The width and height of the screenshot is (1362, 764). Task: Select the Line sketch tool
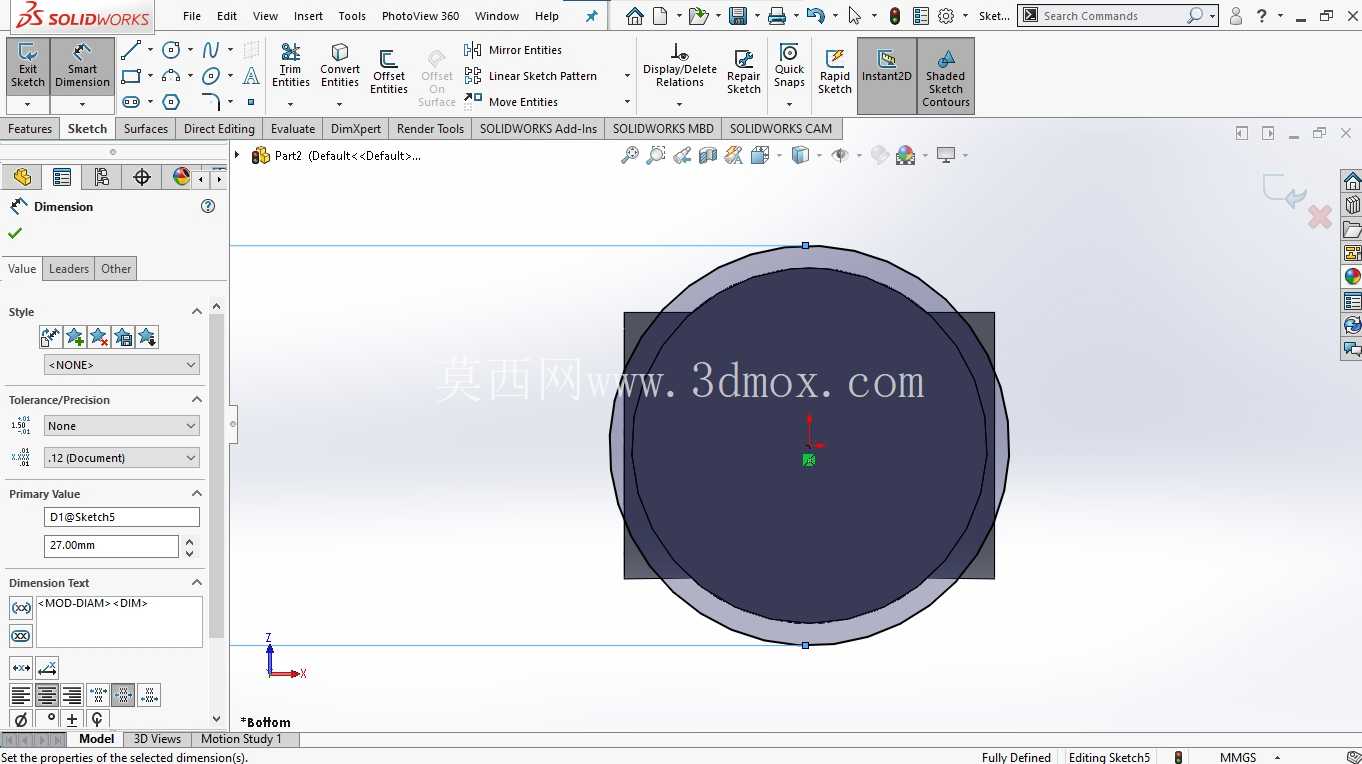131,50
